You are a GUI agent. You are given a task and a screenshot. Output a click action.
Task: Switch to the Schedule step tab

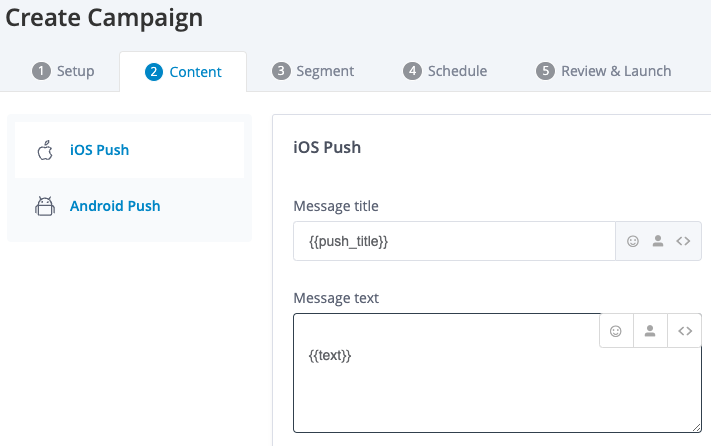445,71
